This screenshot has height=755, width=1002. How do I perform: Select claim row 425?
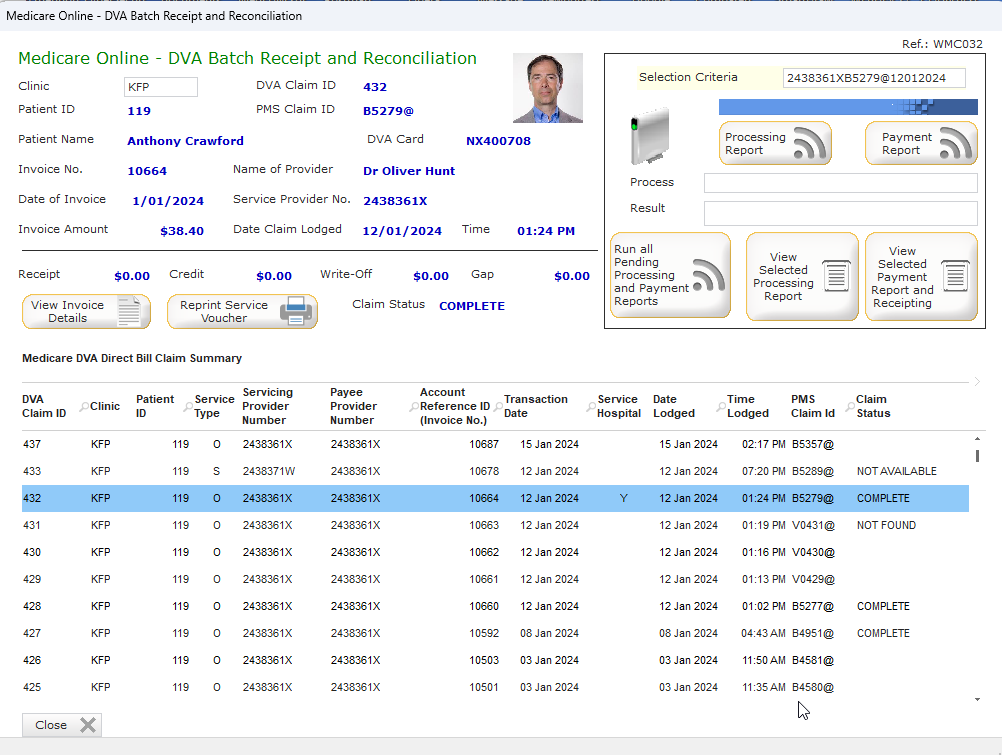click(x=495, y=687)
